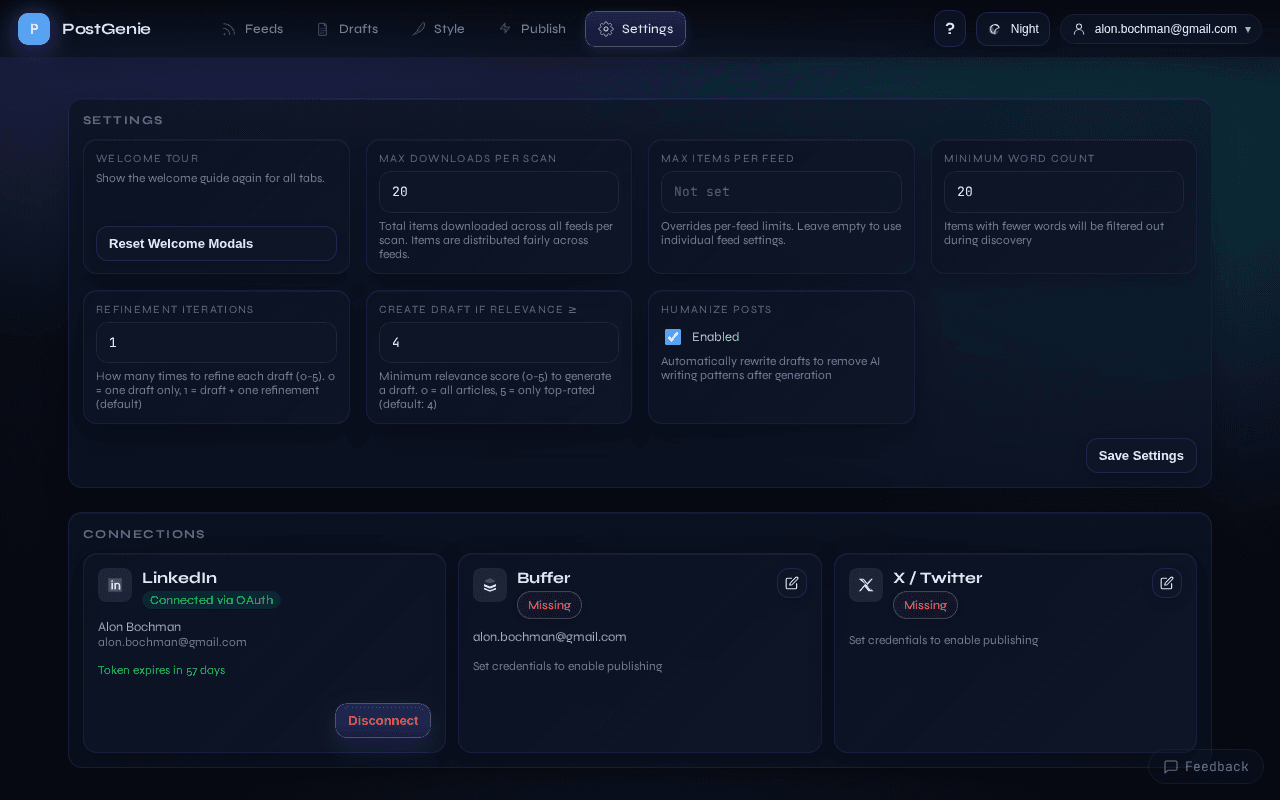Click the LinkedIn connection icon
This screenshot has width=1280, height=800.
coord(114,585)
